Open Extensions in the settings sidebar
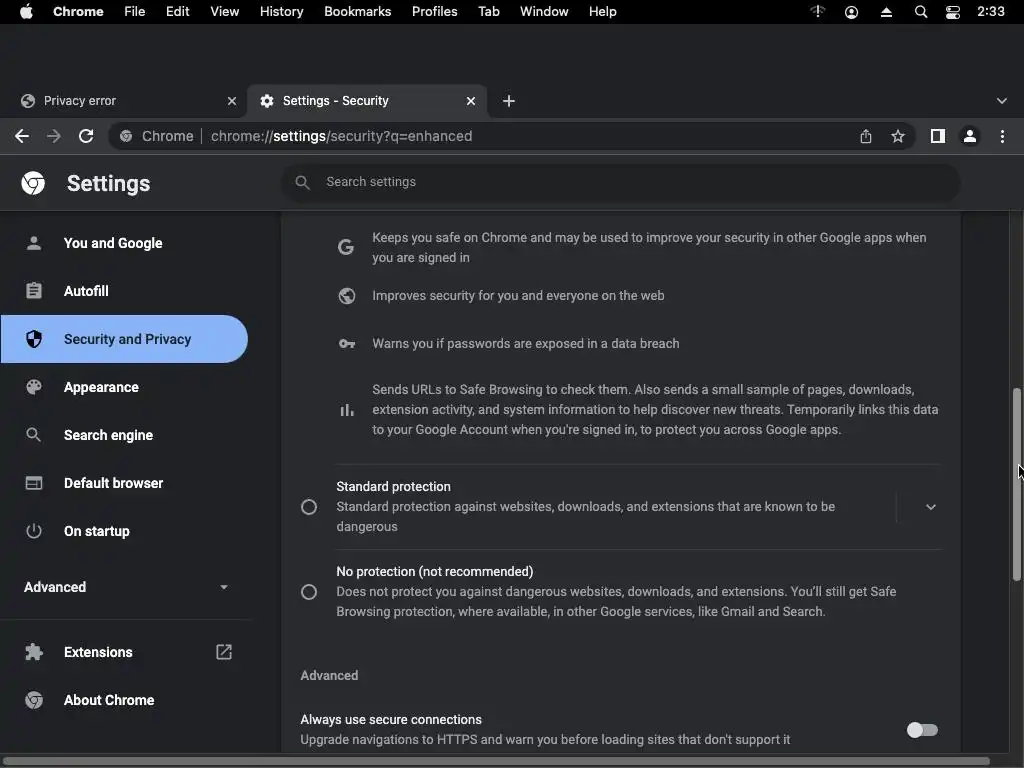 tap(98, 652)
